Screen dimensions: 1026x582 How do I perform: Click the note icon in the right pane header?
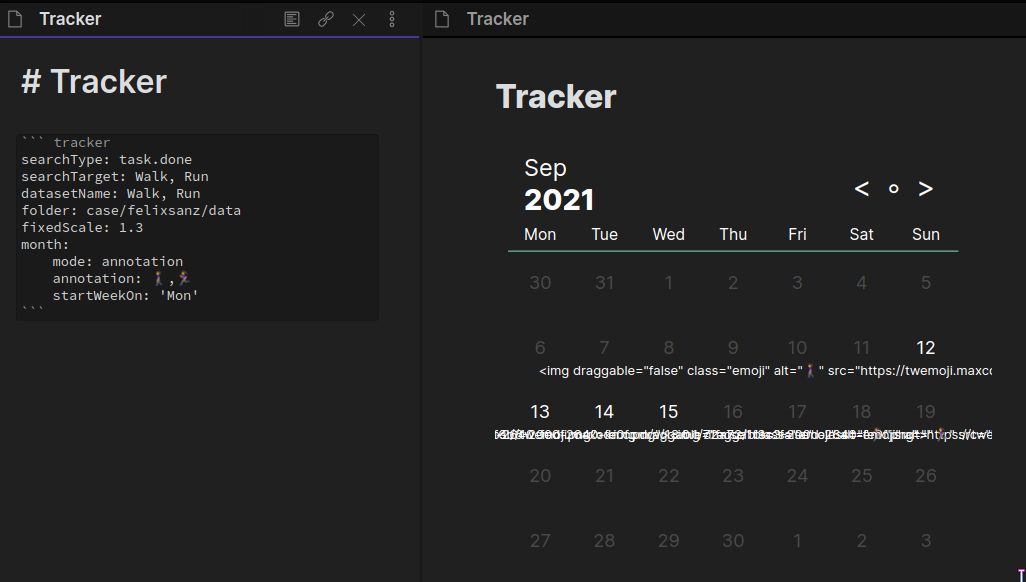pos(441,18)
